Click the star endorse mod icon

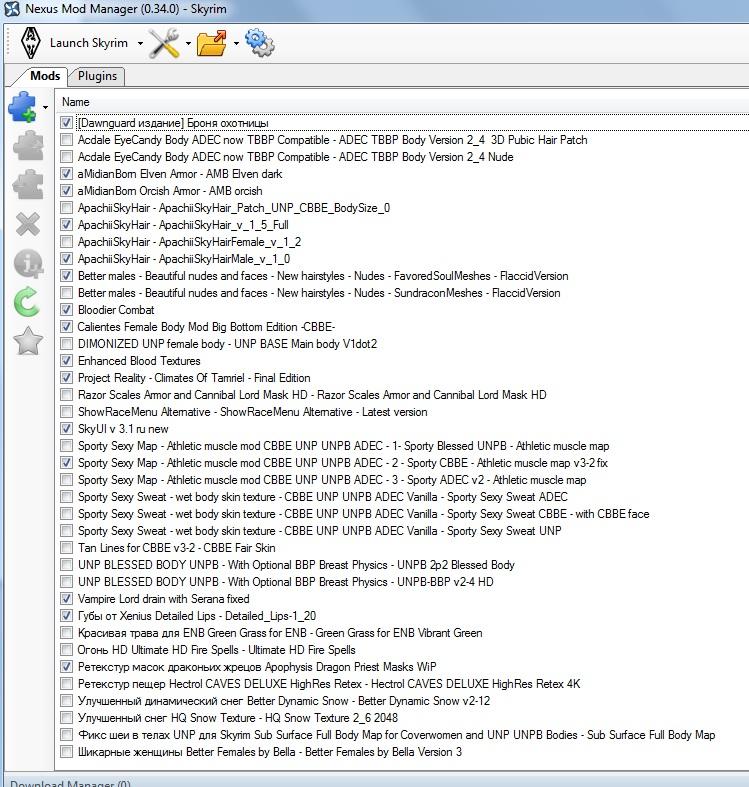28,341
